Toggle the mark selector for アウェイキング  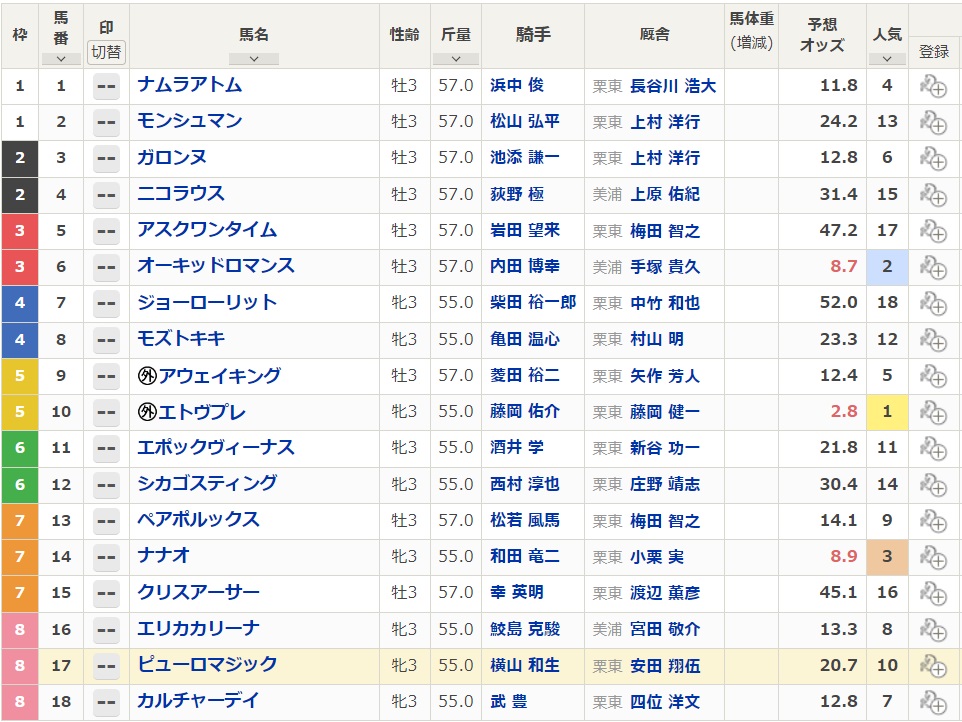click(106, 376)
